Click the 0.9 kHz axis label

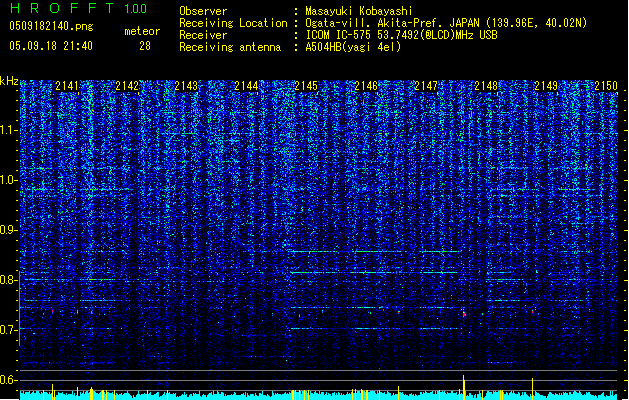pyautogui.click(x=9, y=230)
